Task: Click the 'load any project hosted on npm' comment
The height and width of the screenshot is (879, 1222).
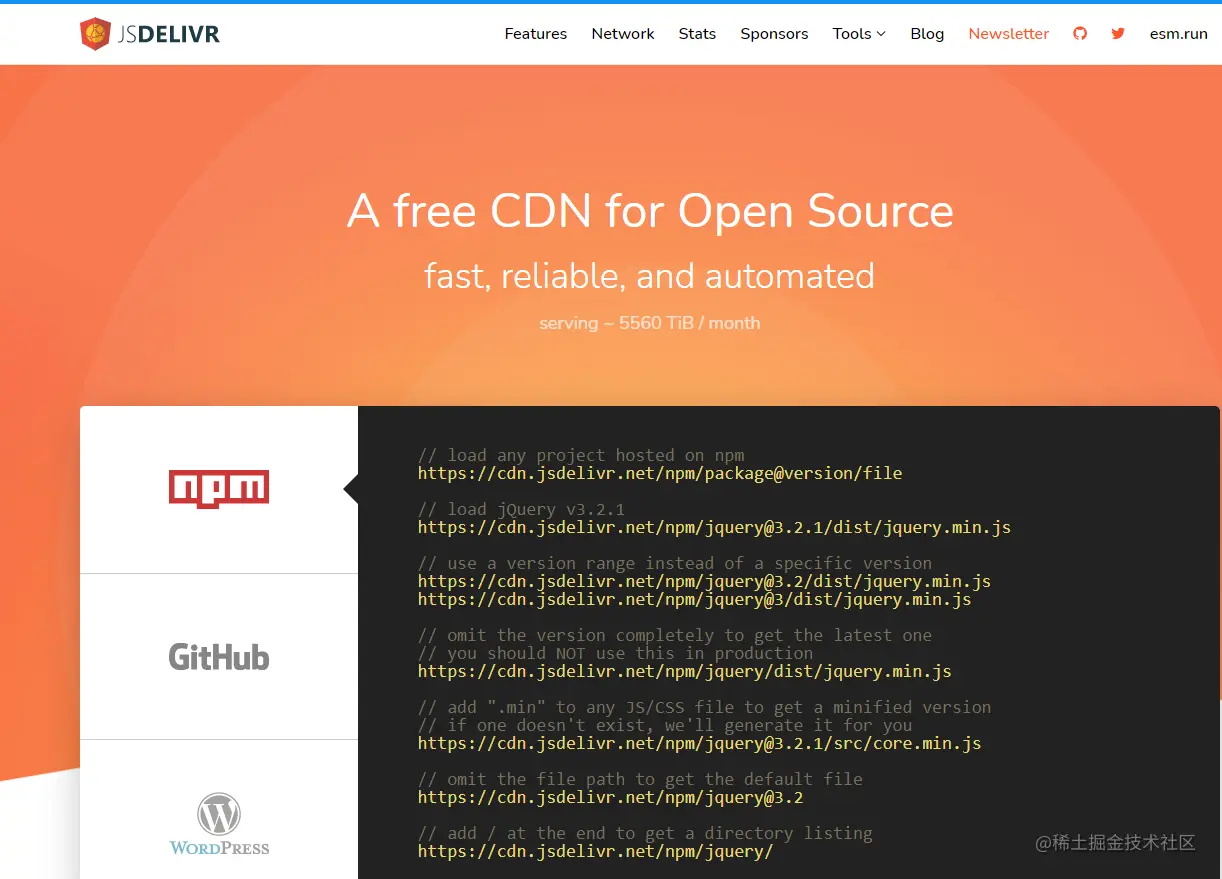Action: click(x=581, y=455)
